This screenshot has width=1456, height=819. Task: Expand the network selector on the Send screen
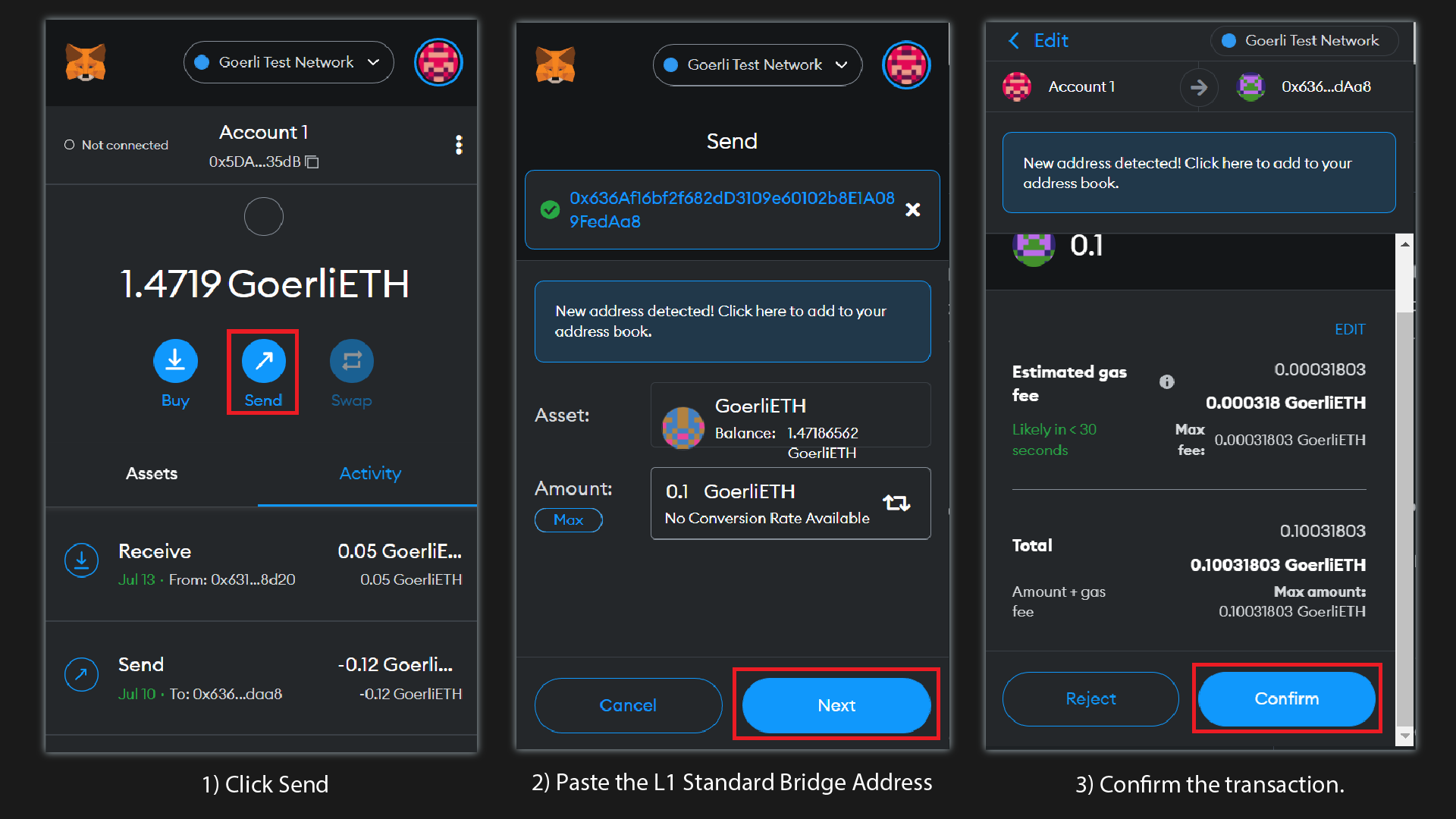(757, 65)
